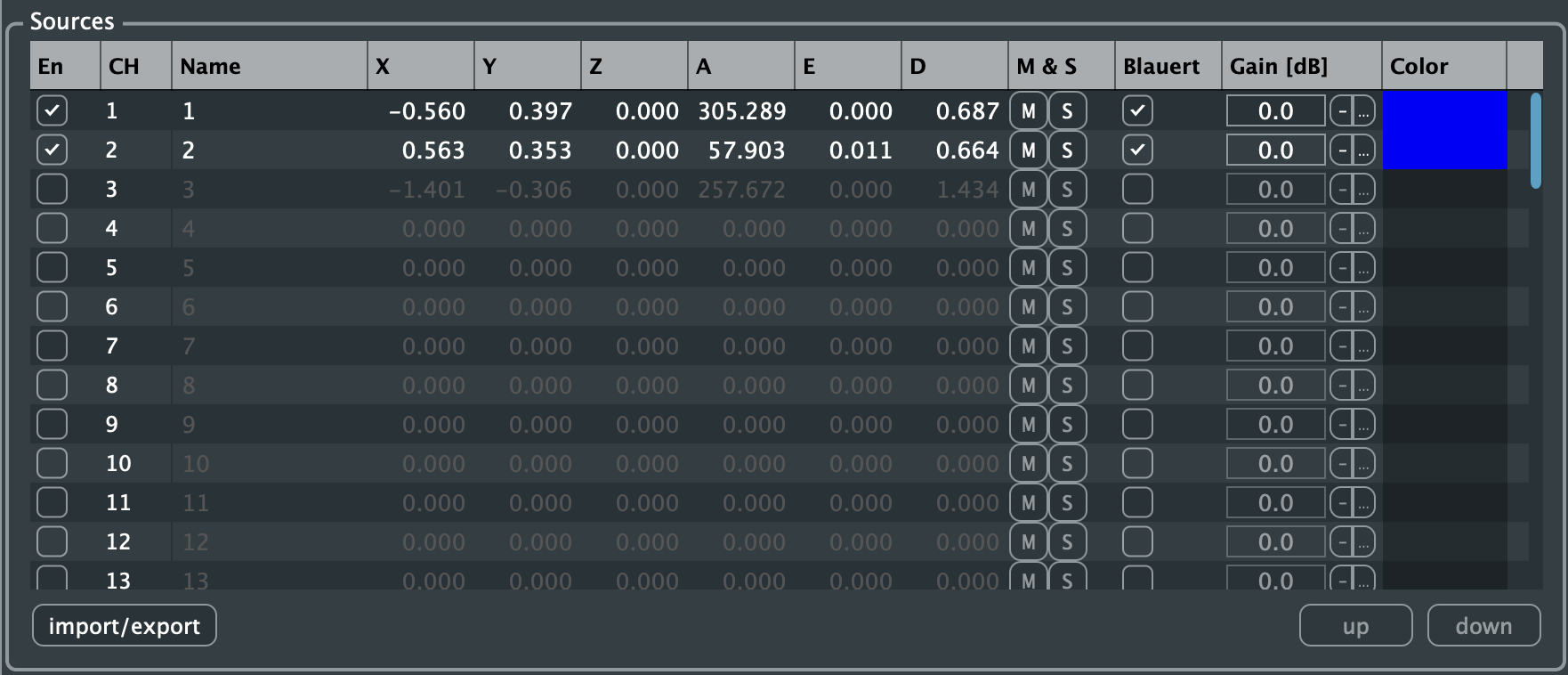Uncheck the enable box for channel 2
The width and height of the screenshot is (1568, 675).
tap(52, 150)
